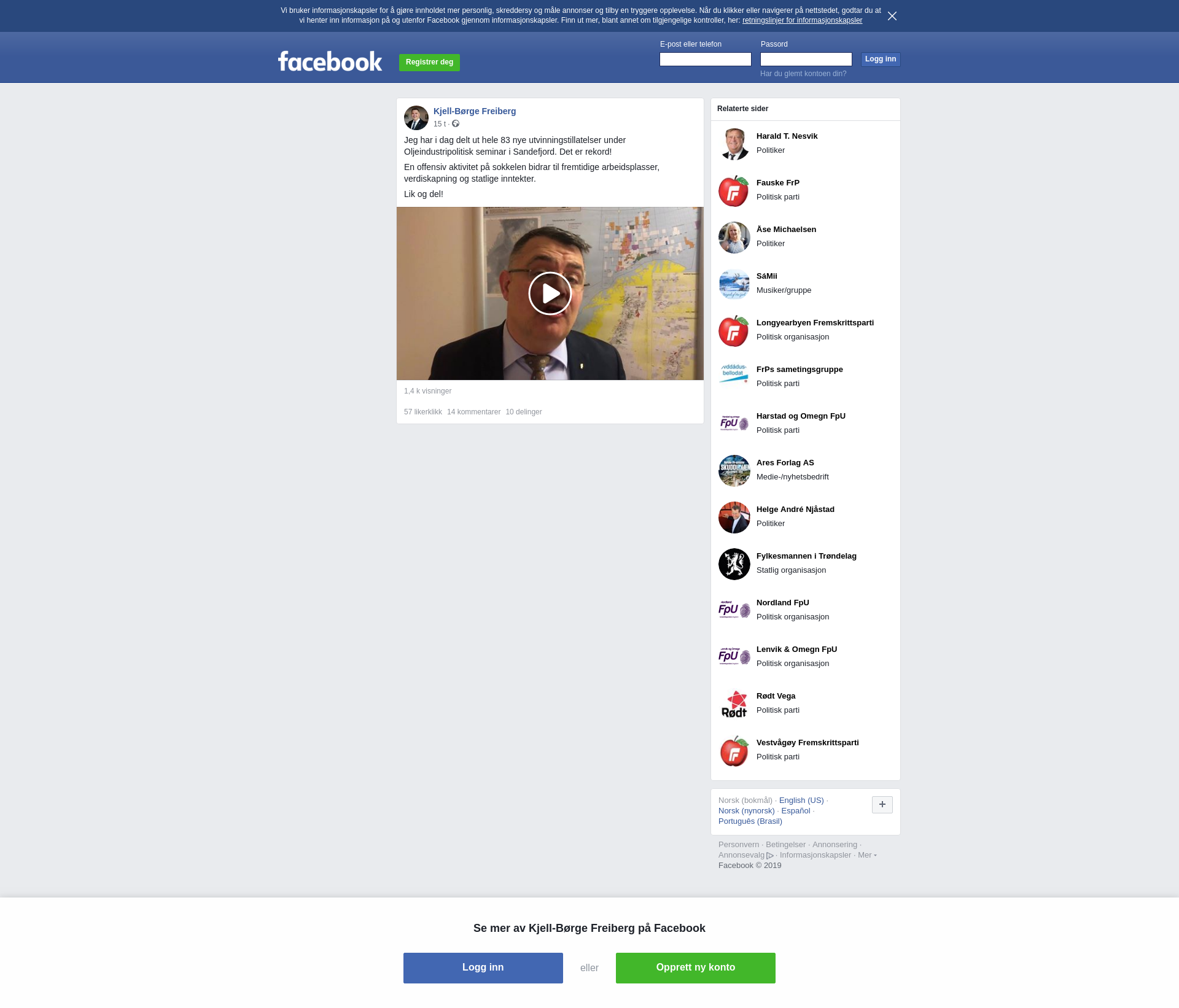Open Ares Forlag AS page name
The image size is (1179, 1008).
(x=785, y=463)
